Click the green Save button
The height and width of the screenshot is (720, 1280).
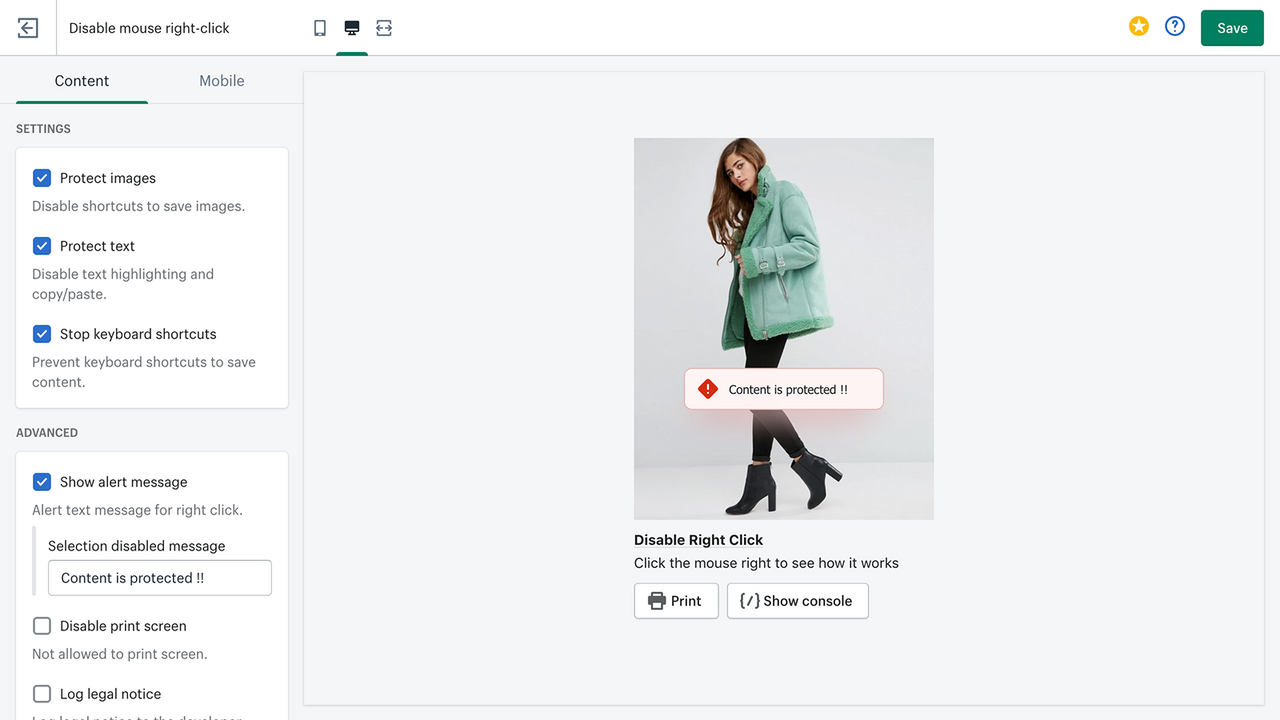[x=1232, y=28]
